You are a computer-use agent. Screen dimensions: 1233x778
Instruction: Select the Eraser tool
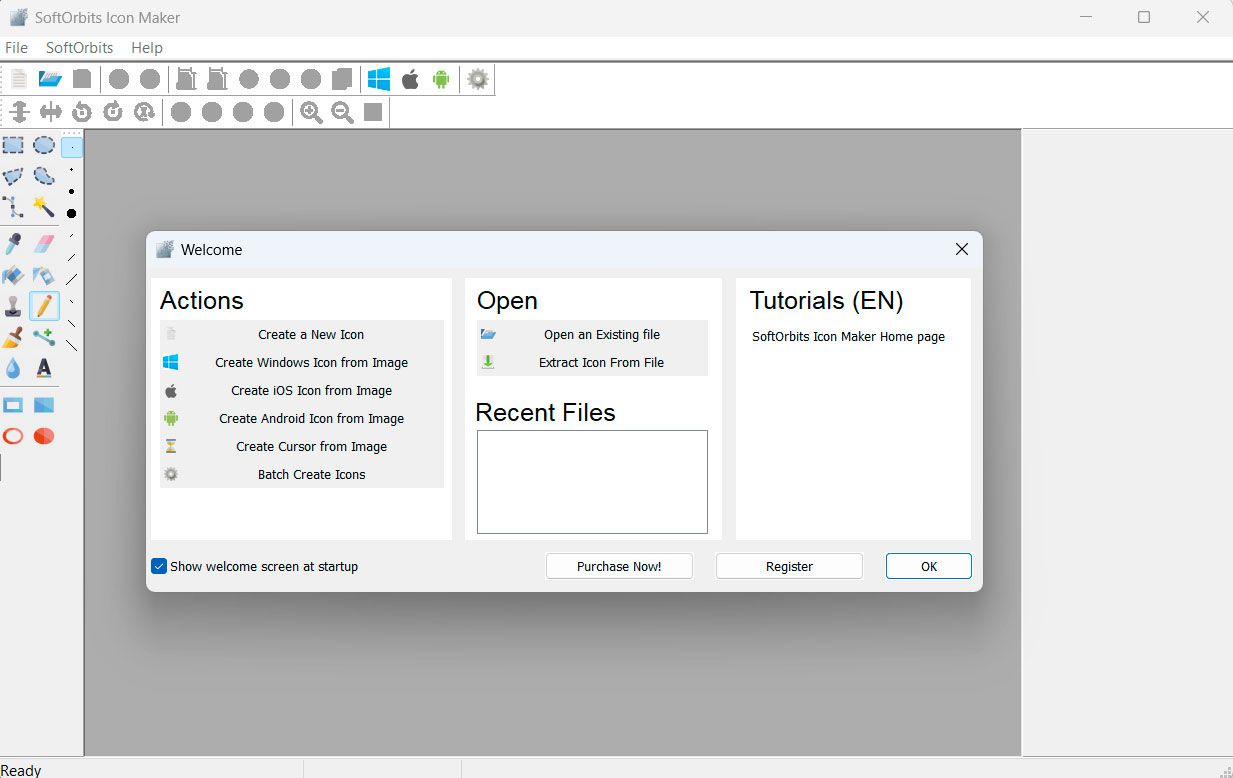[44, 244]
